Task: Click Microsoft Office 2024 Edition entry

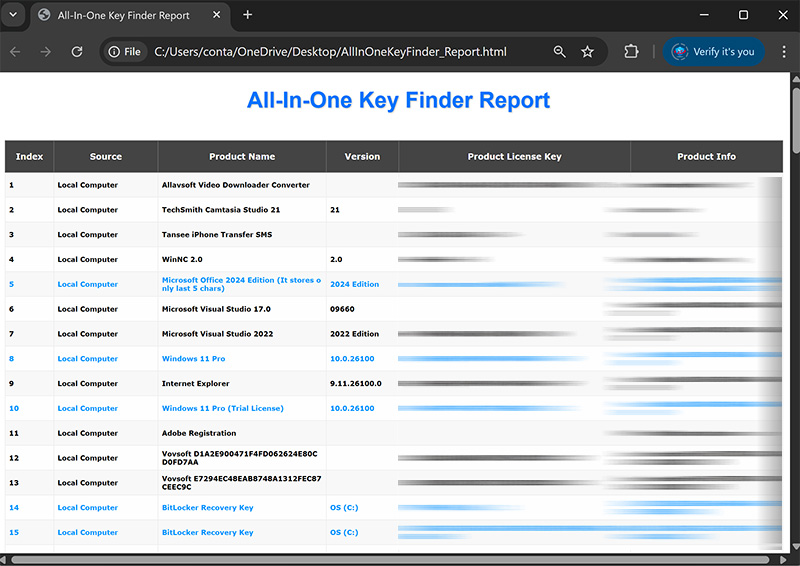Action: click(241, 284)
